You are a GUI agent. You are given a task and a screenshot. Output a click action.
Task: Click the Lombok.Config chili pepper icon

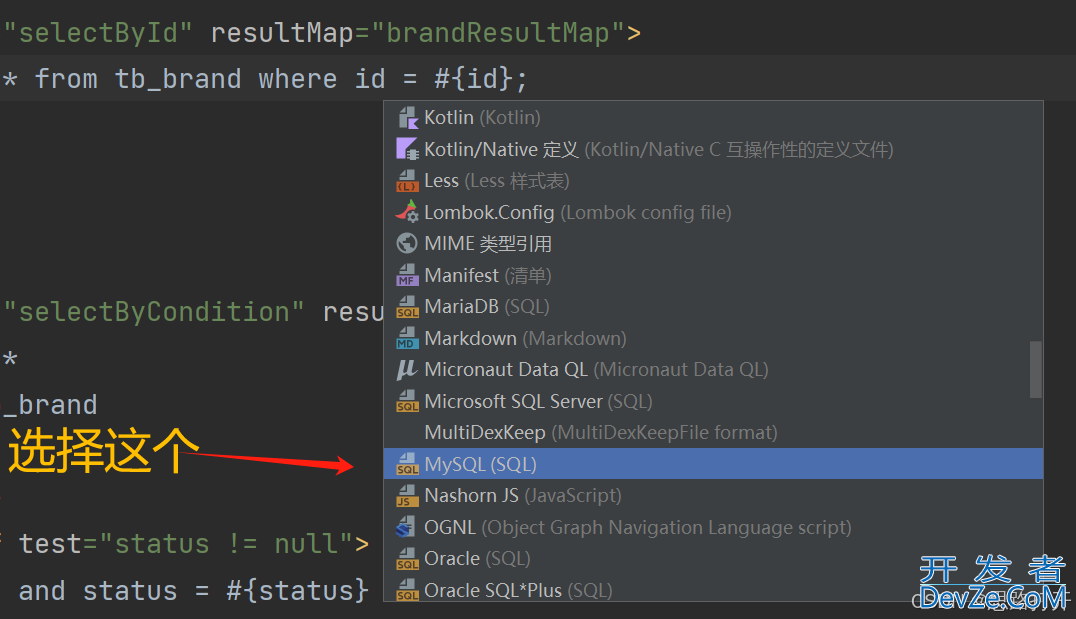coord(408,213)
